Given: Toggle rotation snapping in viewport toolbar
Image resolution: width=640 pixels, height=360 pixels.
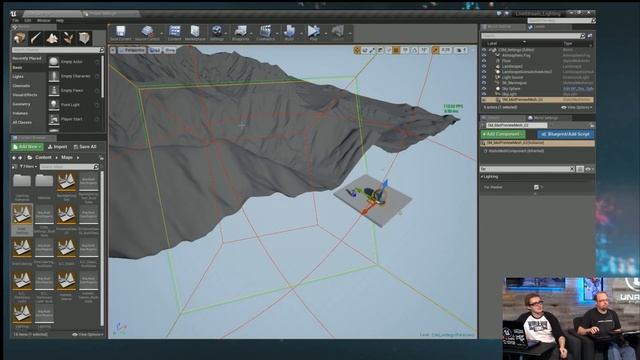Looking at the screenshot, I should click(x=415, y=50).
